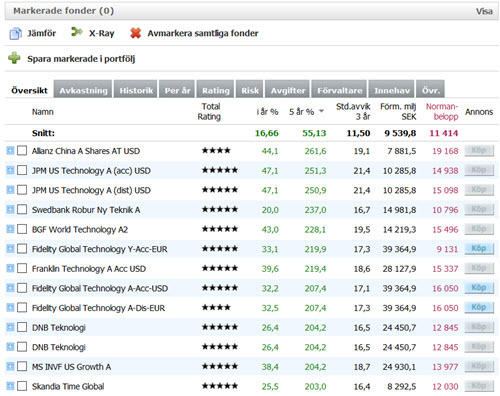Click Köp button for Fidelity Global Technology Y-Acc-EUR

479,249
